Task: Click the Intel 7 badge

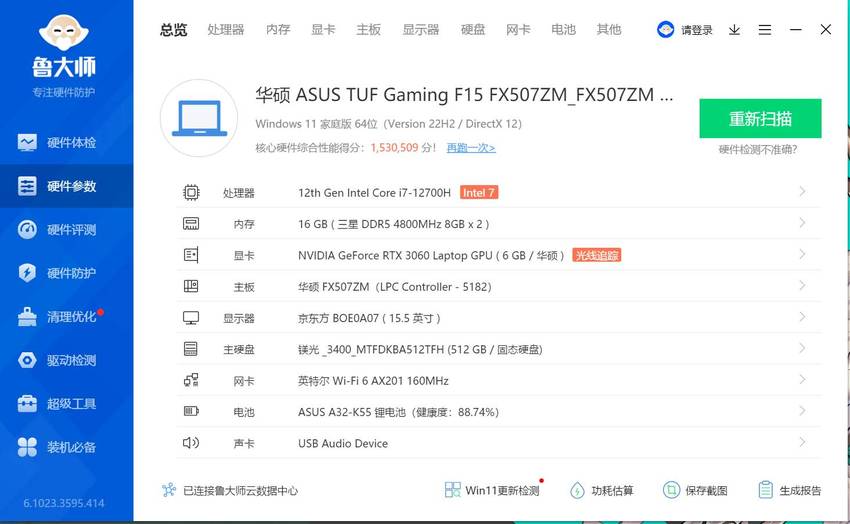Action: [479, 192]
